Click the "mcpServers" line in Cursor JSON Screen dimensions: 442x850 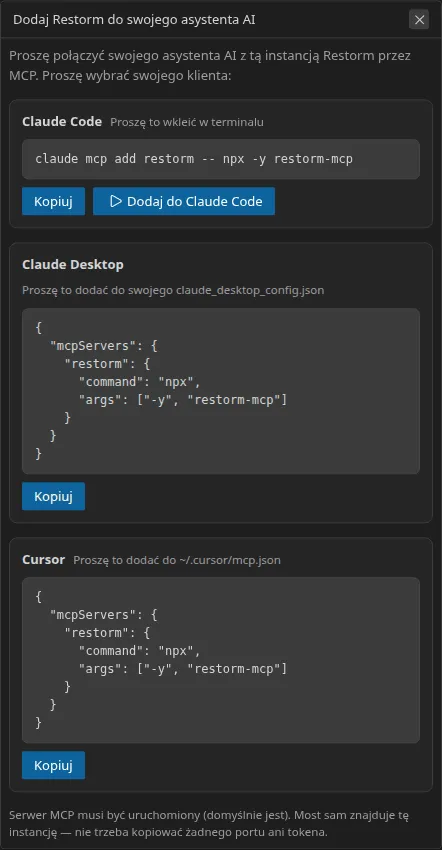pos(104,615)
